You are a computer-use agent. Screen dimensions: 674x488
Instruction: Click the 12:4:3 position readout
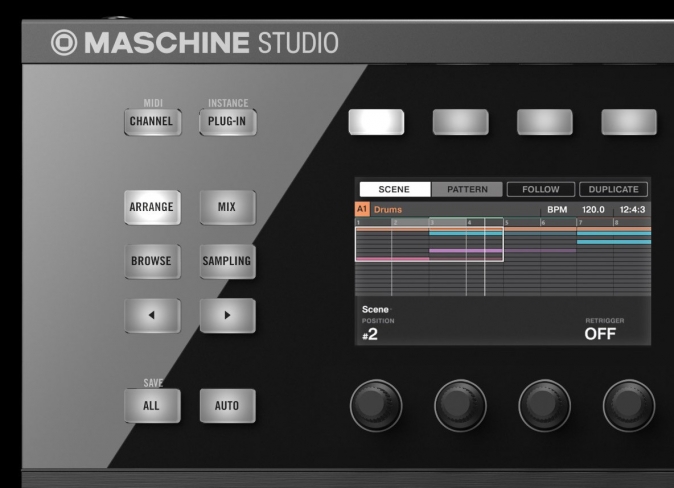(x=632, y=210)
